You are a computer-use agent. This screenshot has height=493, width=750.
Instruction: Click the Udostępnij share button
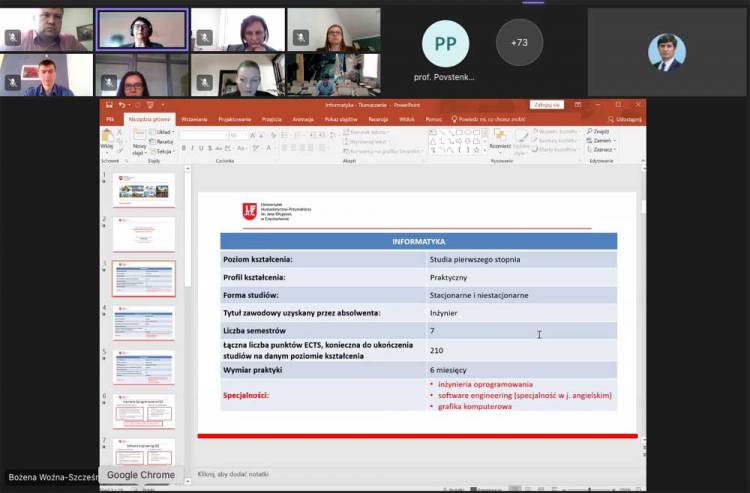627,119
